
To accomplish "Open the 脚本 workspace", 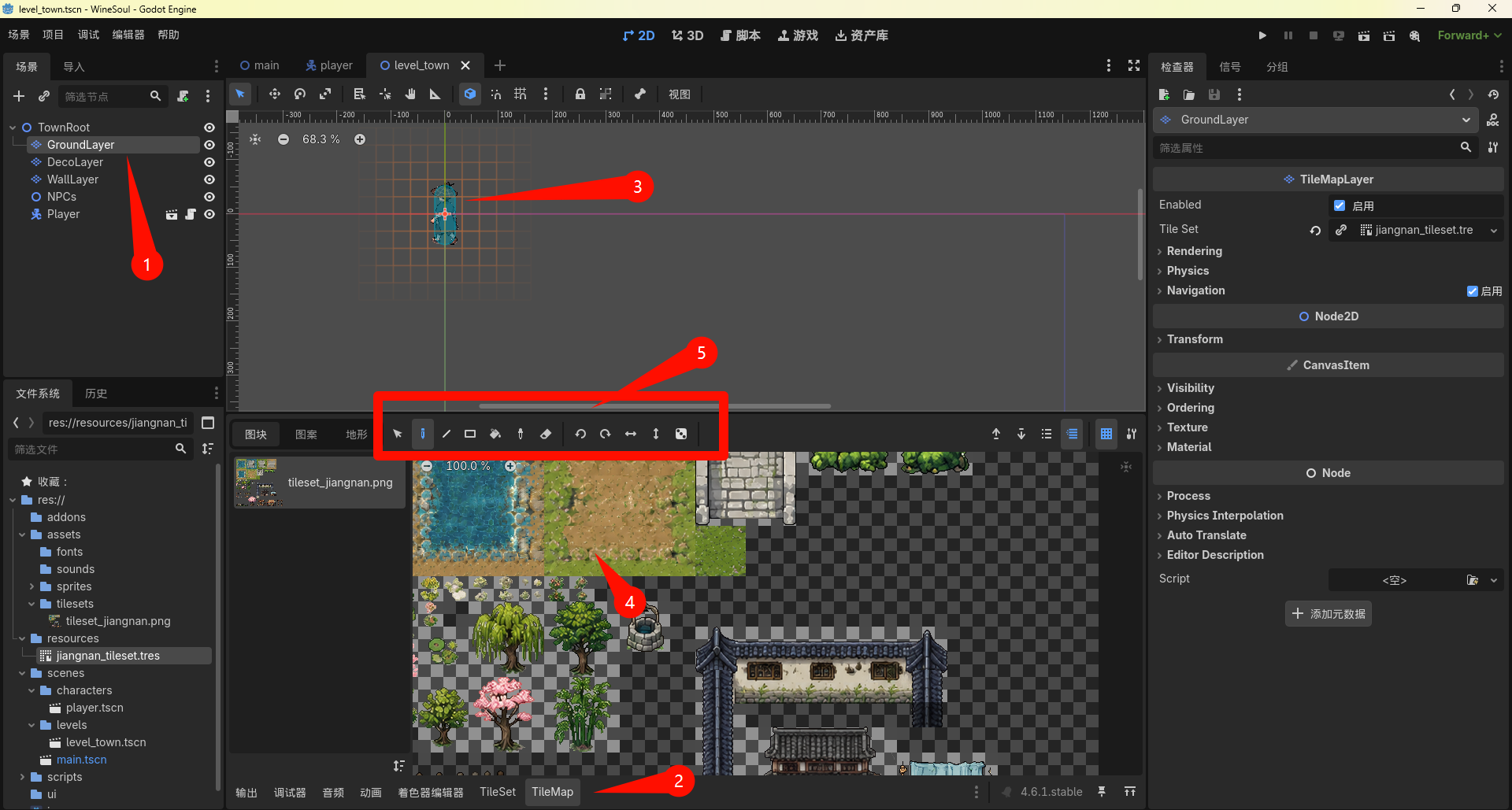I will click(x=741, y=35).
